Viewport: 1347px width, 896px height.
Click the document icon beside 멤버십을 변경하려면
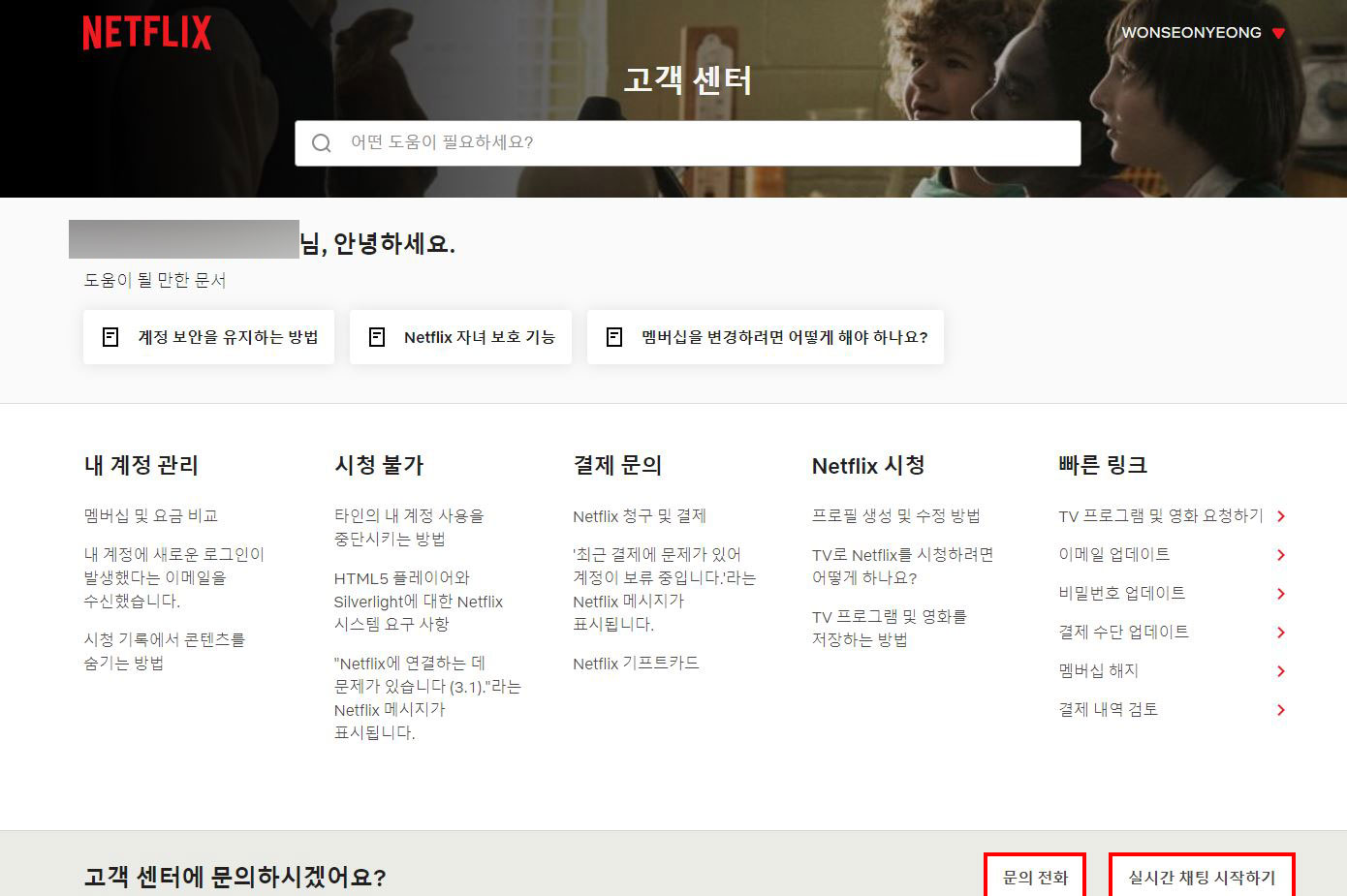pos(614,337)
